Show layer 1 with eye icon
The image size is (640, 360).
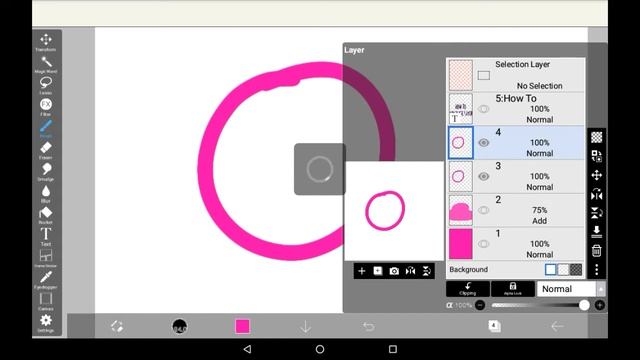click(x=484, y=244)
